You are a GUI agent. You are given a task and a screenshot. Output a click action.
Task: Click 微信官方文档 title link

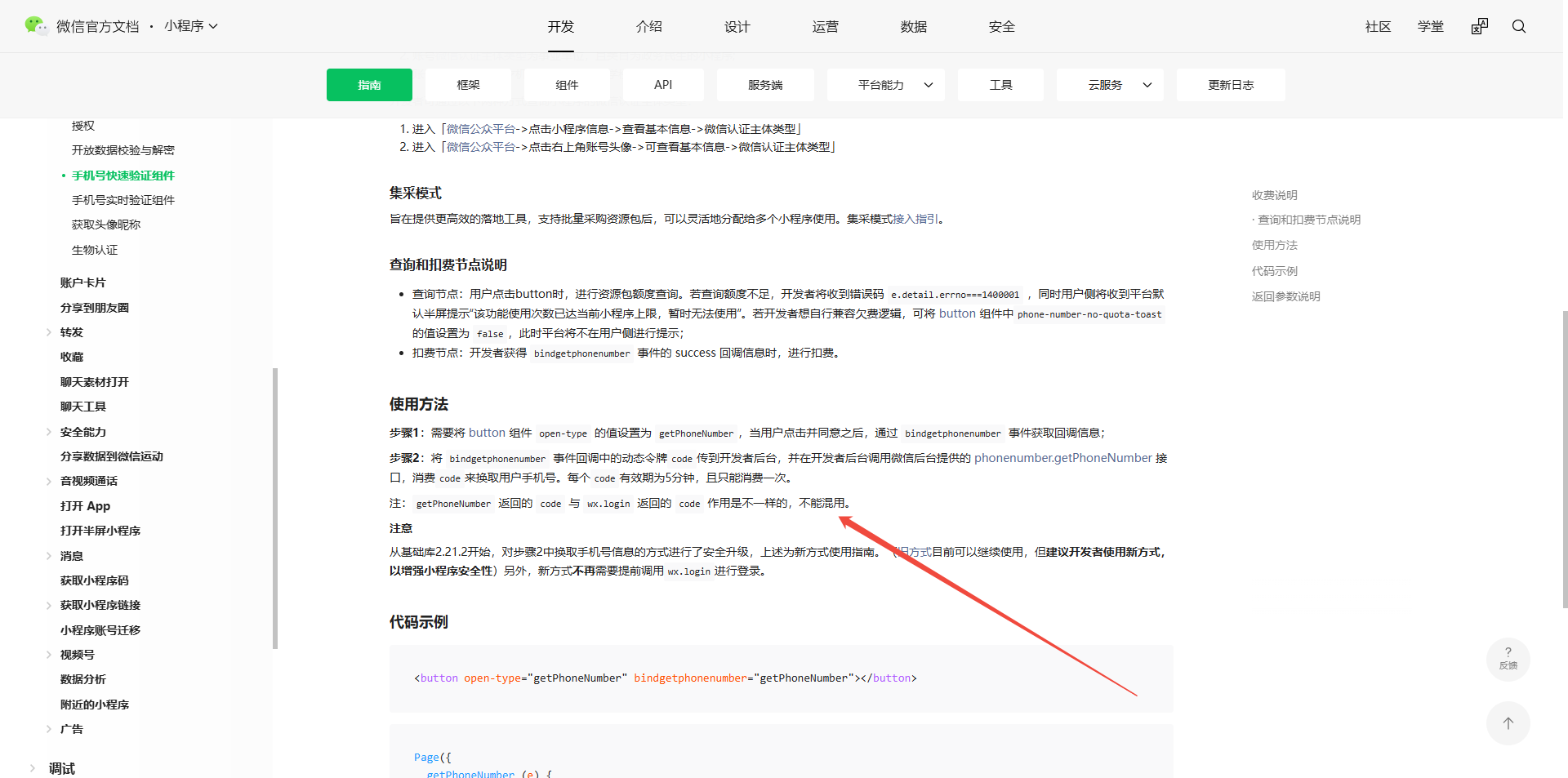(98, 27)
